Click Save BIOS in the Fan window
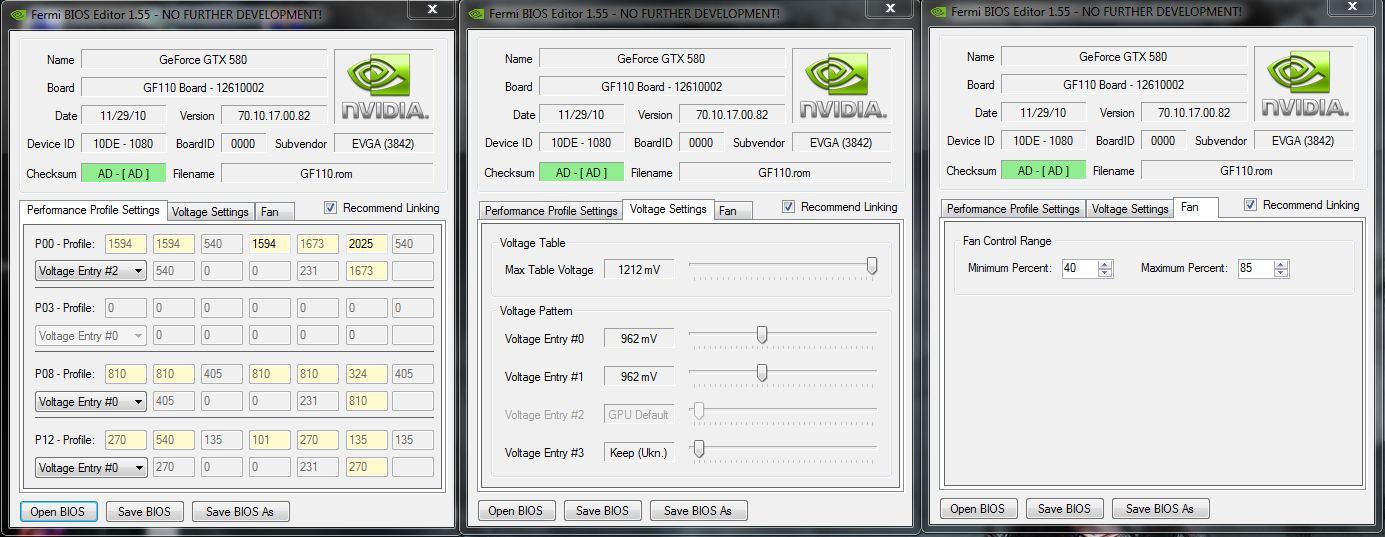This screenshot has height=537, width=1385. pyautogui.click(x=1065, y=508)
